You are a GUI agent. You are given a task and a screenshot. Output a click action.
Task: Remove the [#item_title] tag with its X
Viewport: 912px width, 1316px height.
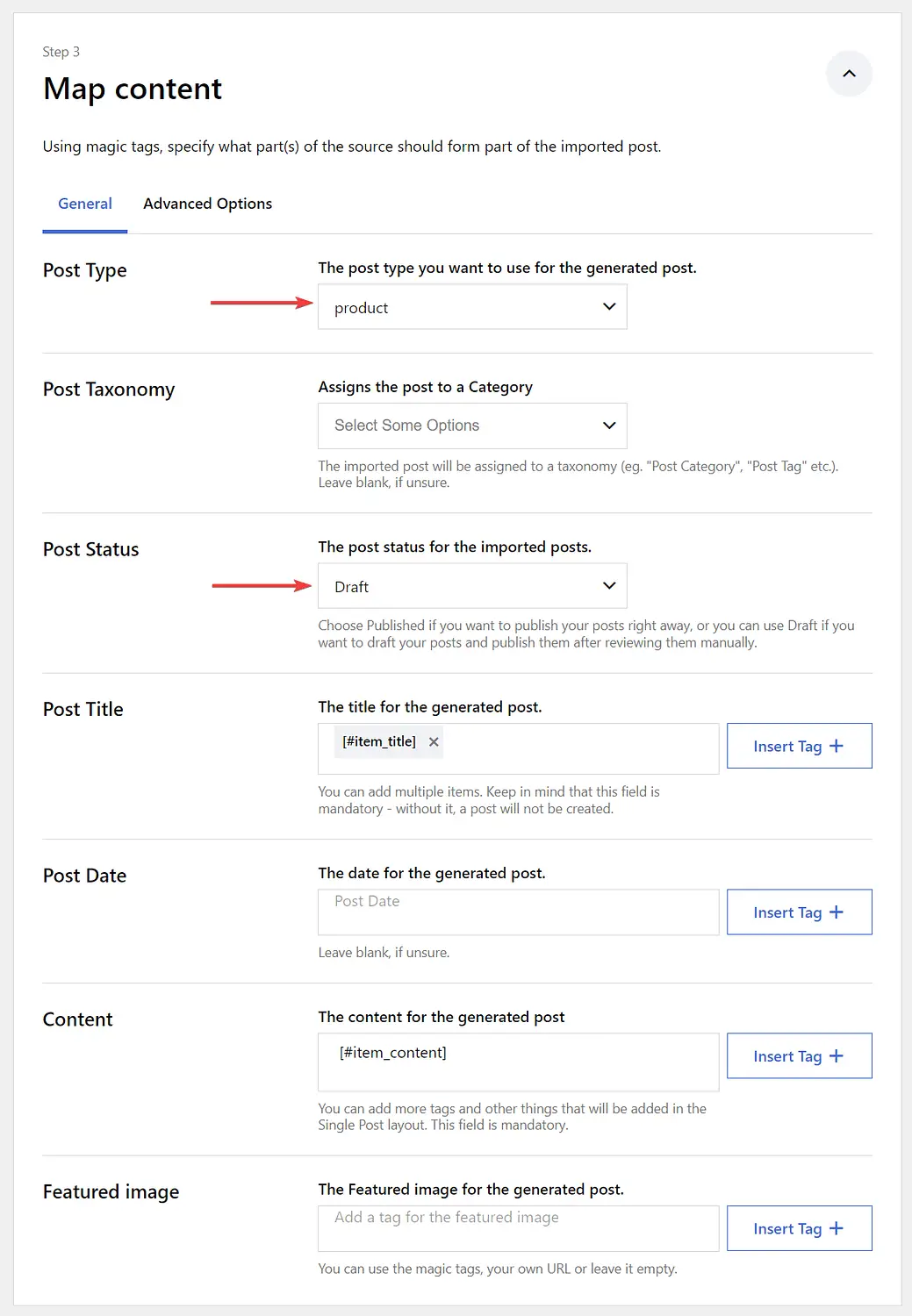coord(434,742)
